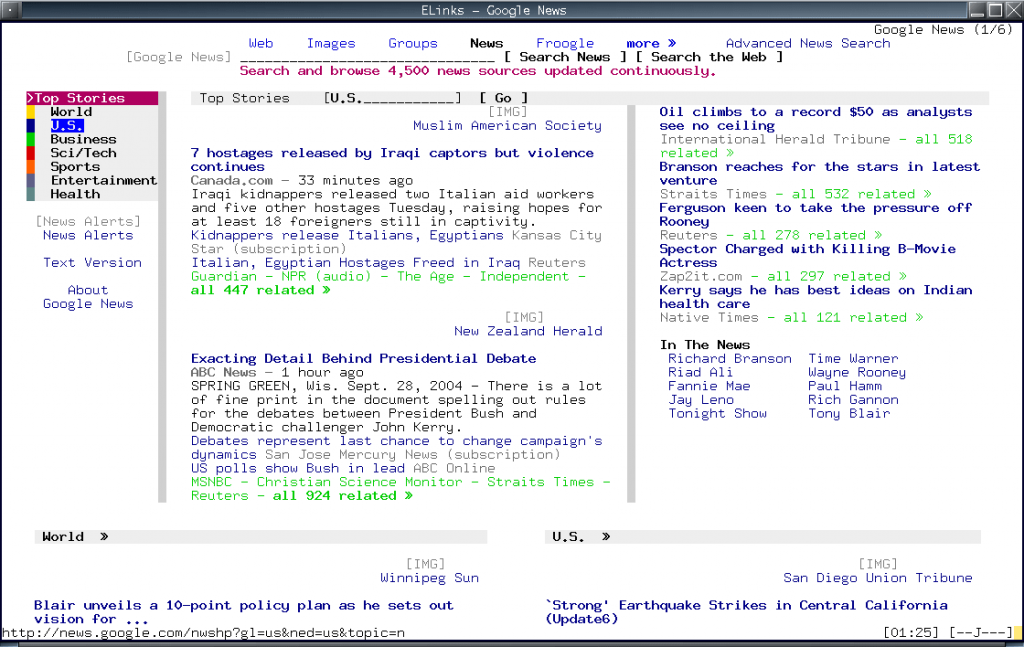Screen dimensions: 1024x647
Task: Click the Google News logo placeholder
Action: [x=178, y=57]
